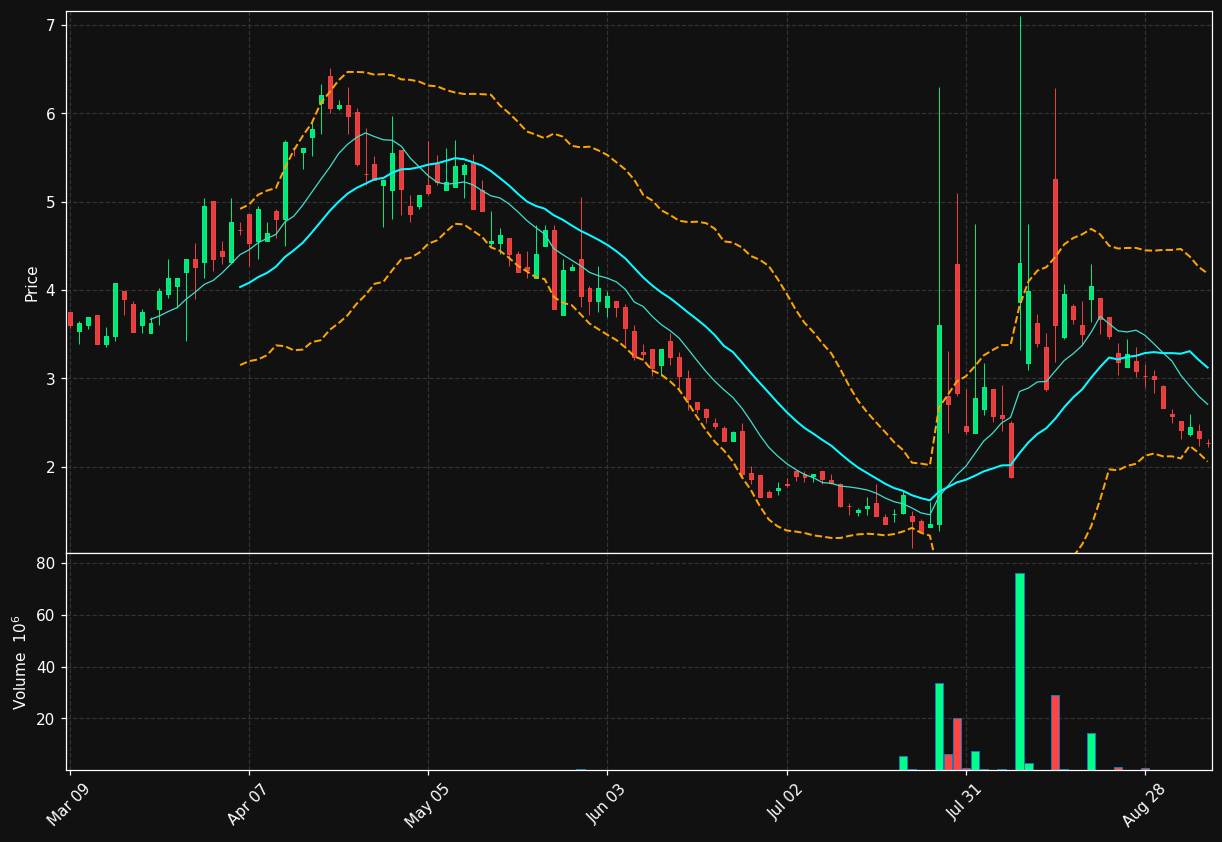The image size is (1222, 842).
Task: Click price axis tick label 4
Action: (50, 290)
